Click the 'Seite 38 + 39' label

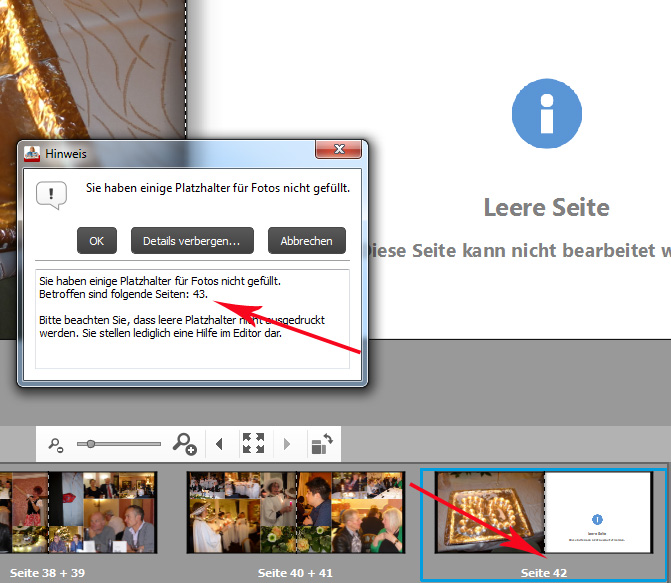click(x=48, y=573)
